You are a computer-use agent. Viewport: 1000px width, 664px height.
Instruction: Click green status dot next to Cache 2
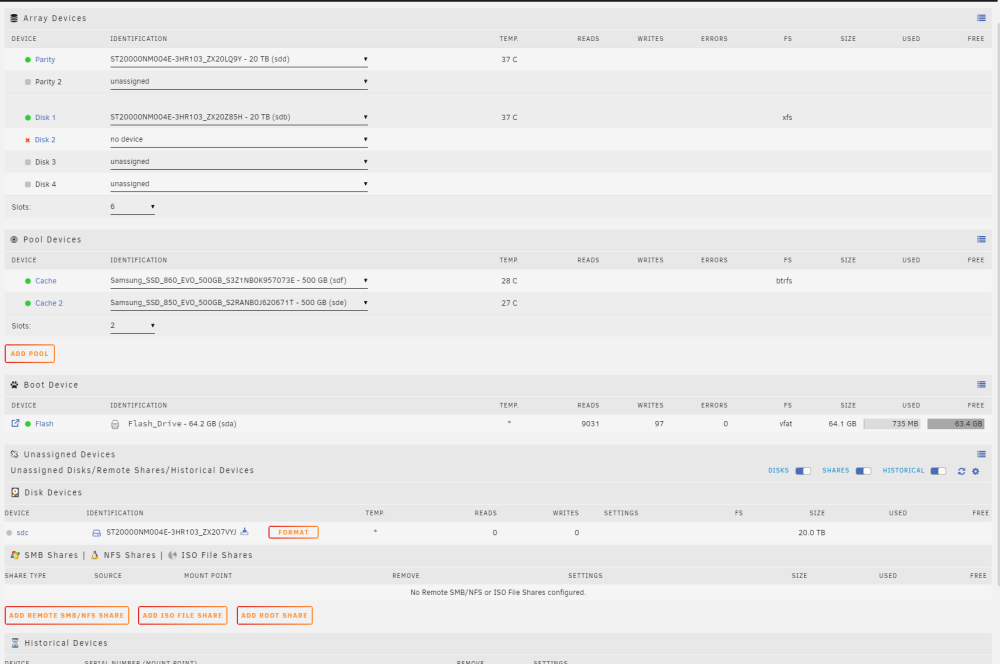[27, 303]
